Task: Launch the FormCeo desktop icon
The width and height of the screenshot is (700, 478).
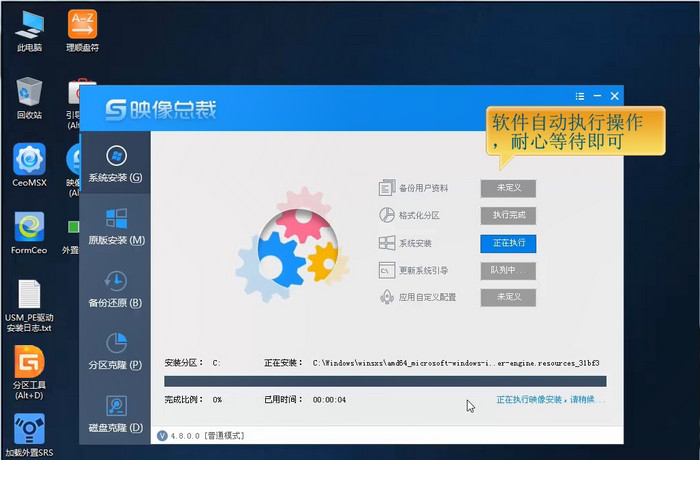Action: click(29, 233)
